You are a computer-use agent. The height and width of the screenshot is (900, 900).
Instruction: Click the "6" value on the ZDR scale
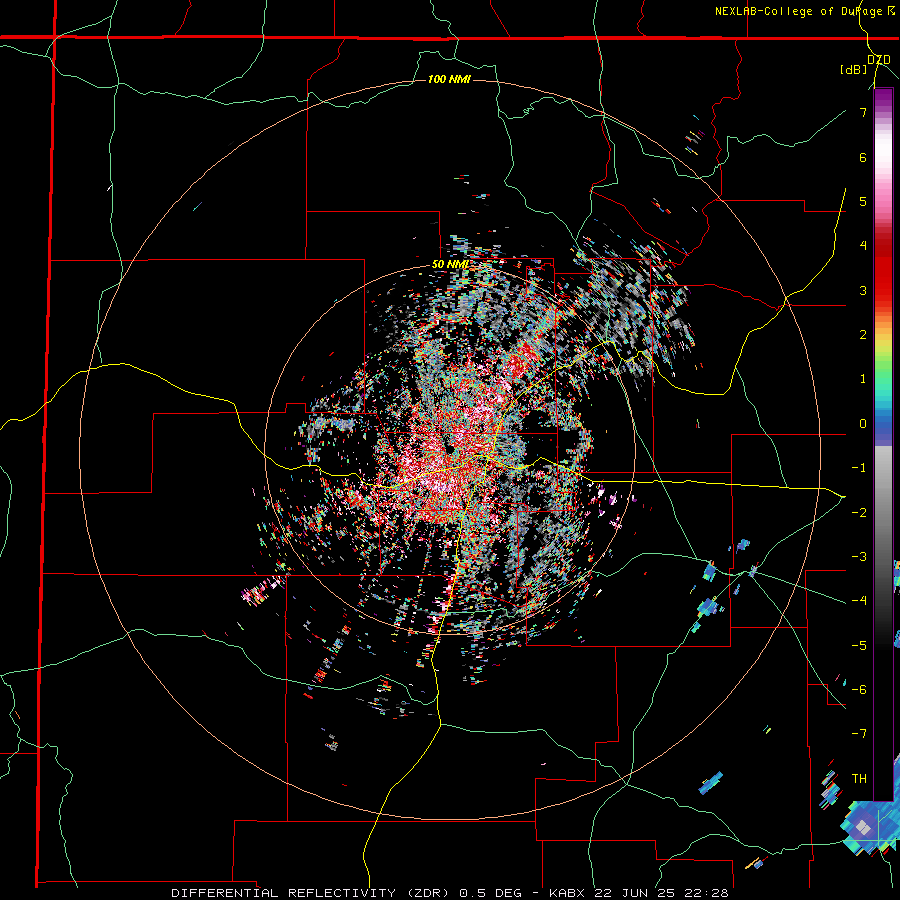(x=863, y=157)
